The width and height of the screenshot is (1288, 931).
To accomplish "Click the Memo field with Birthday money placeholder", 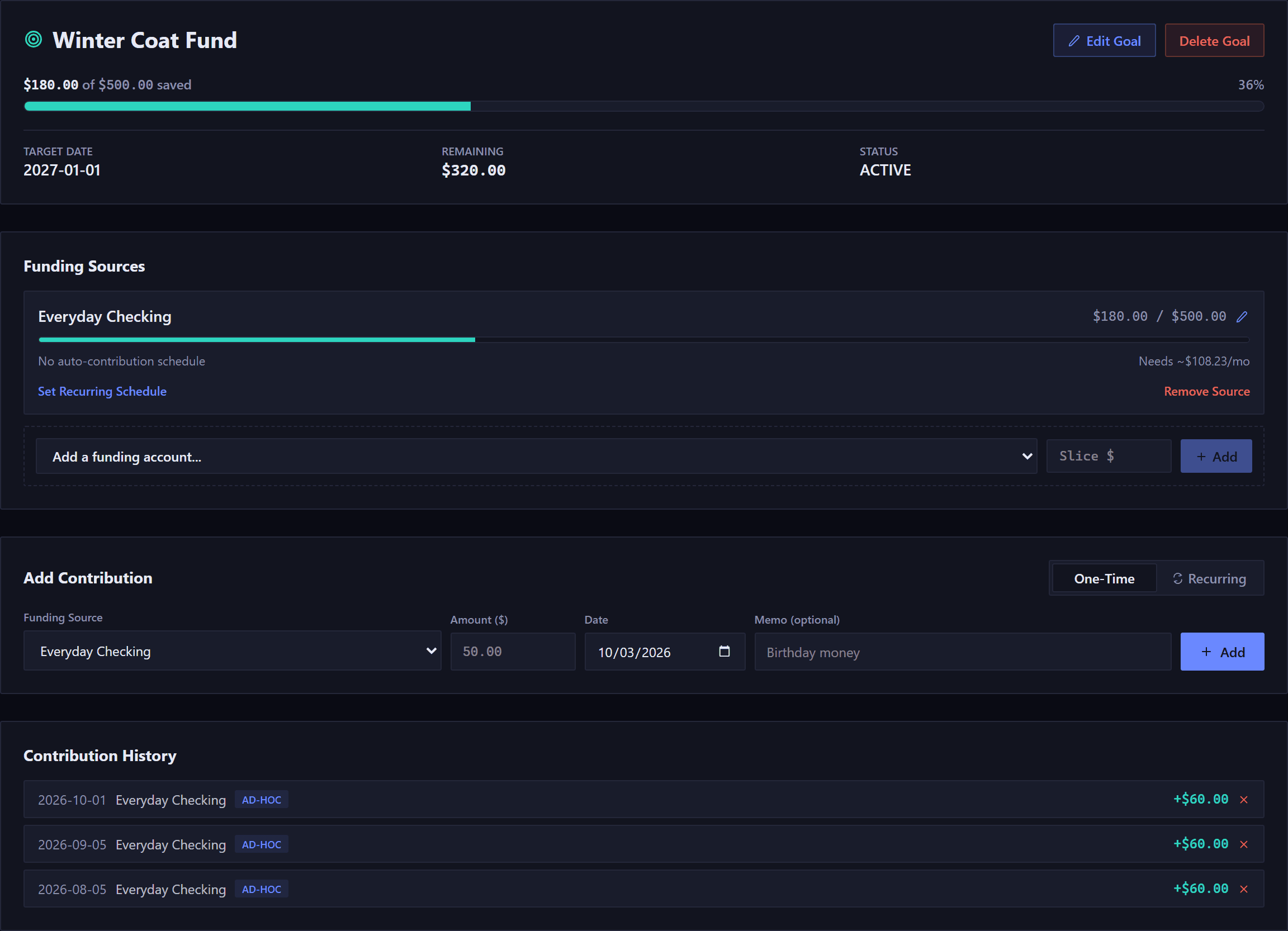I will [x=963, y=652].
